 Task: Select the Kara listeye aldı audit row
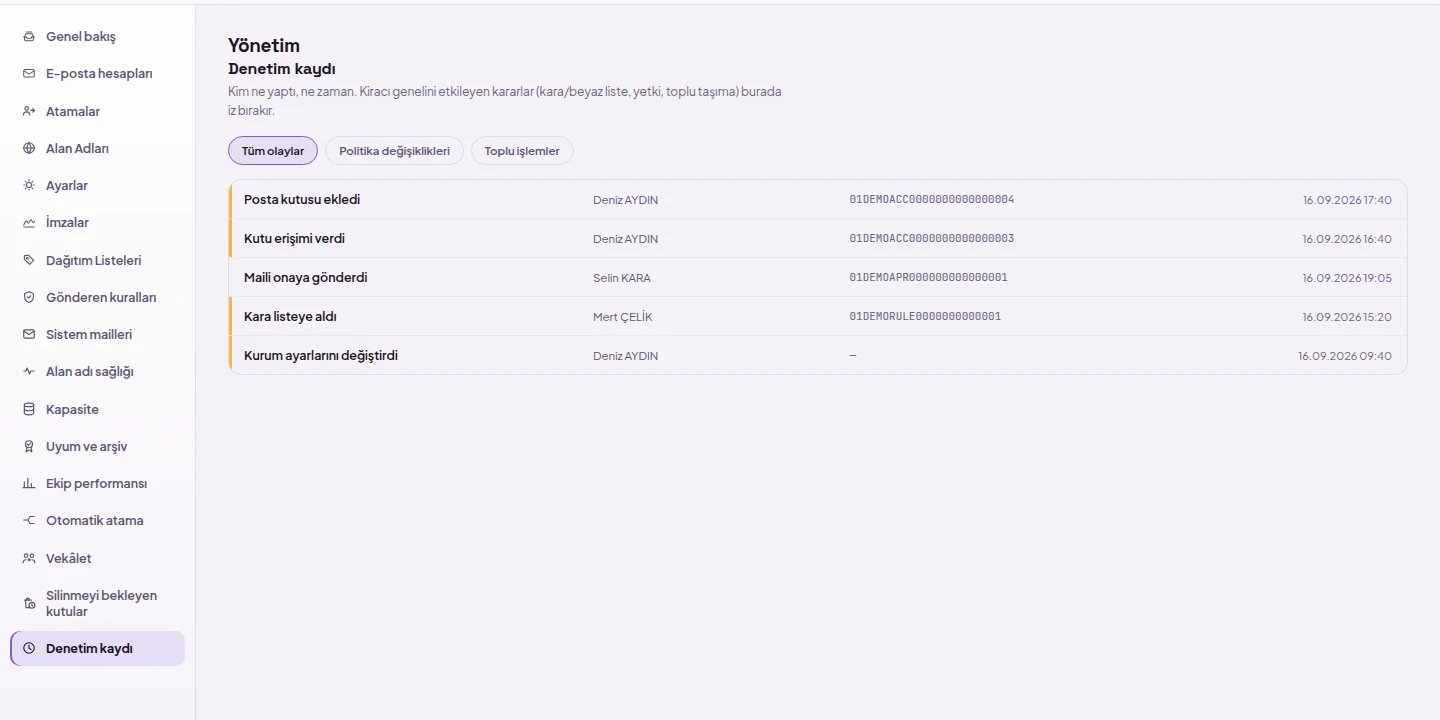point(818,316)
